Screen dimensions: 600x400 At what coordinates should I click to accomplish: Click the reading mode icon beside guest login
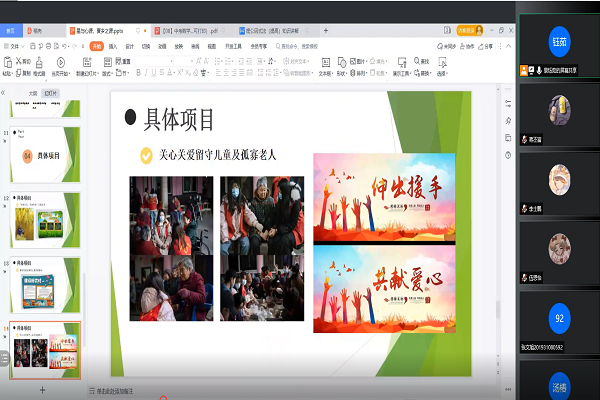[447, 30]
